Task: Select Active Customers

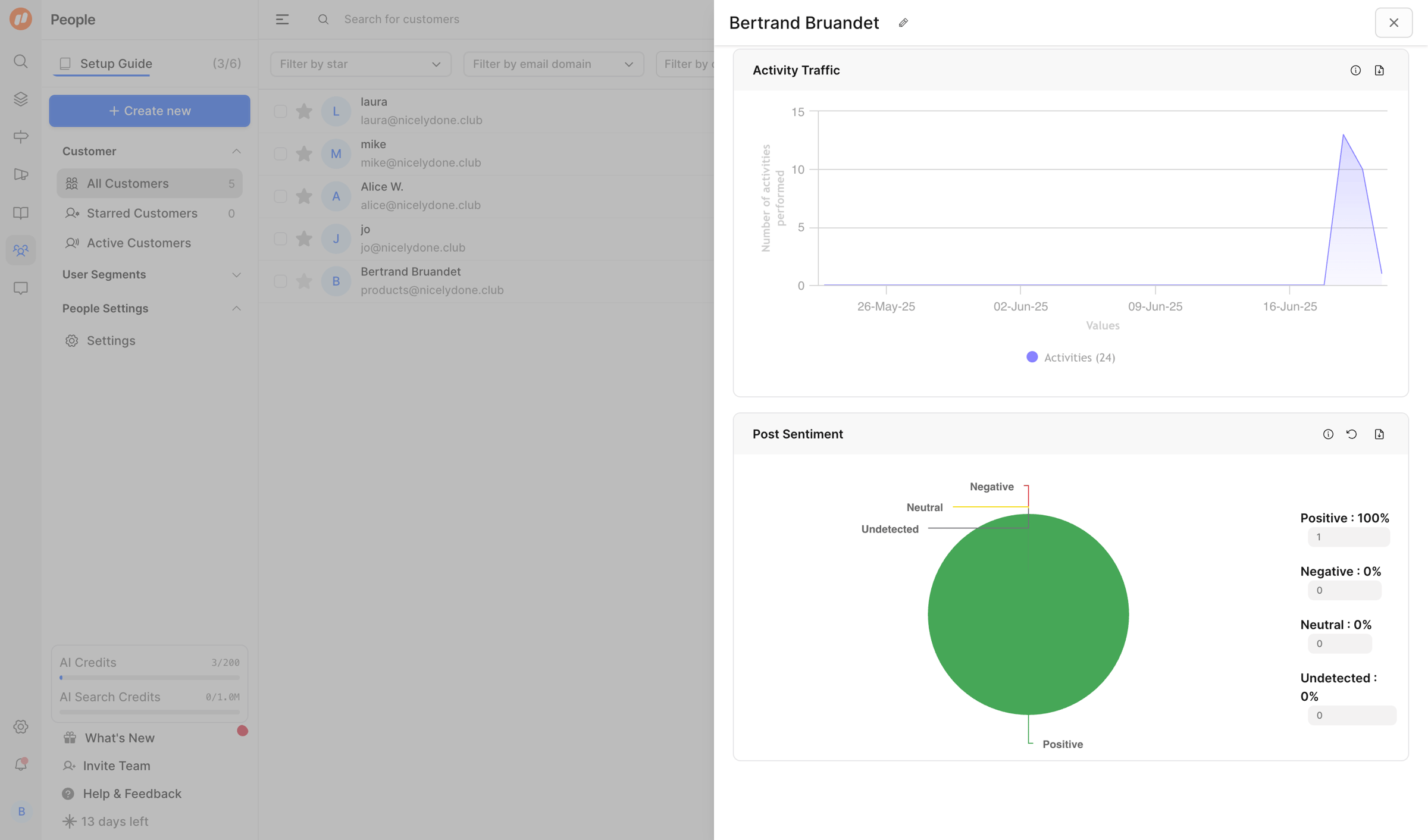Action: pos(149,243)
